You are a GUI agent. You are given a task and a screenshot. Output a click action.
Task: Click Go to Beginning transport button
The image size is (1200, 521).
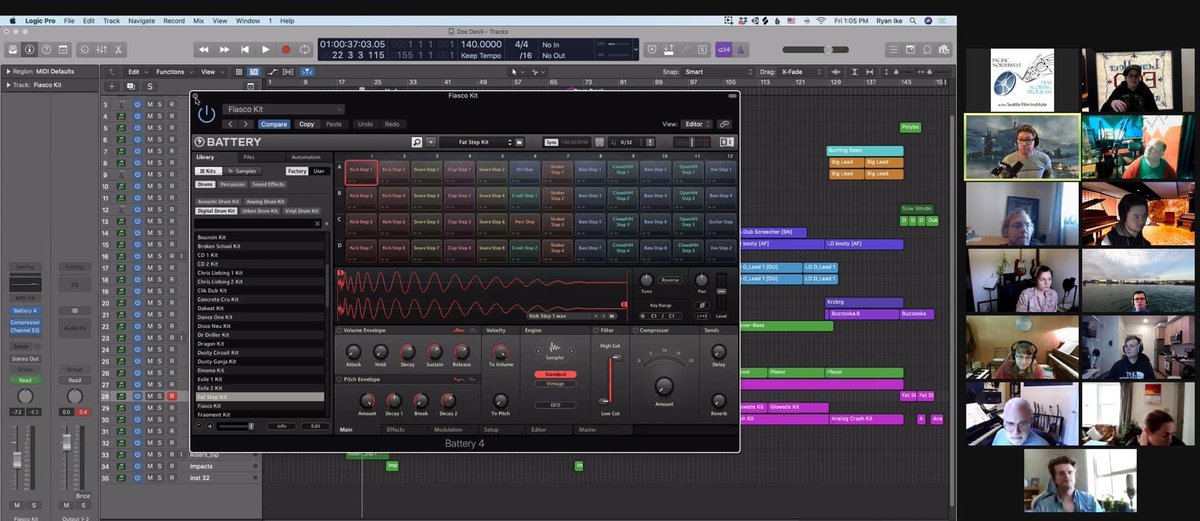[244, 49]
